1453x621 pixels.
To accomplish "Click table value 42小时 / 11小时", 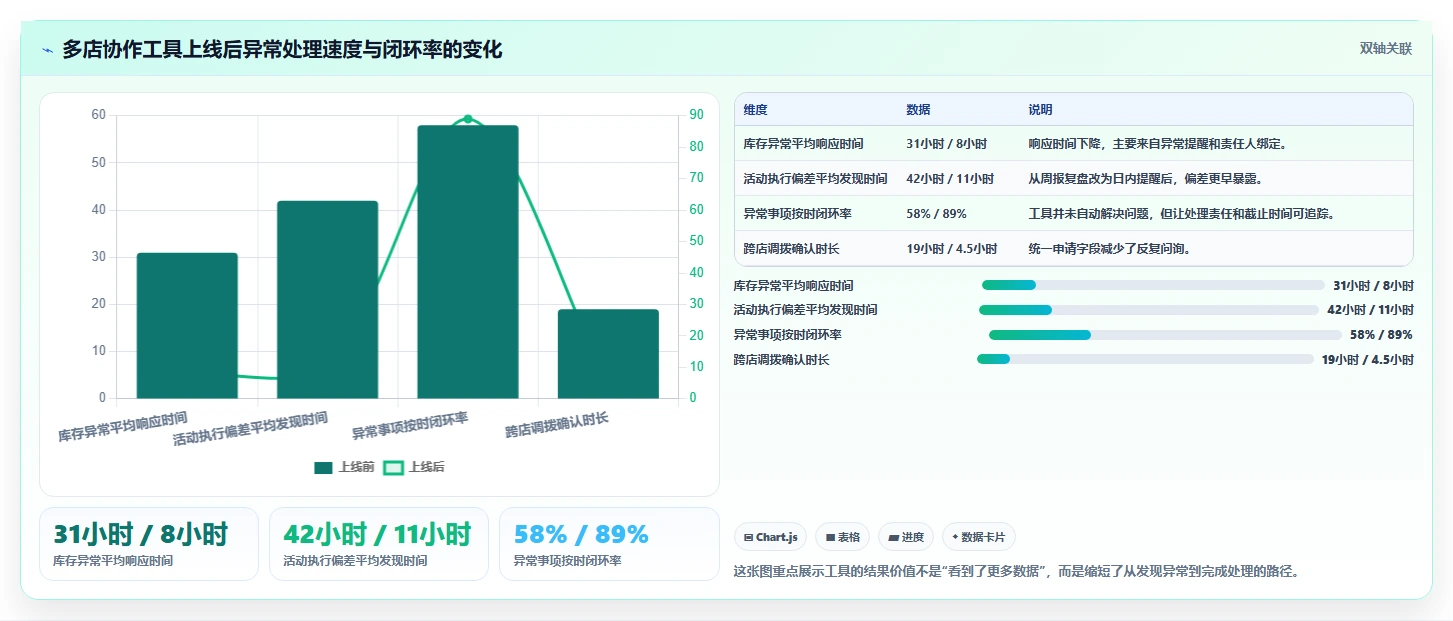I will (x=950, y=179).
